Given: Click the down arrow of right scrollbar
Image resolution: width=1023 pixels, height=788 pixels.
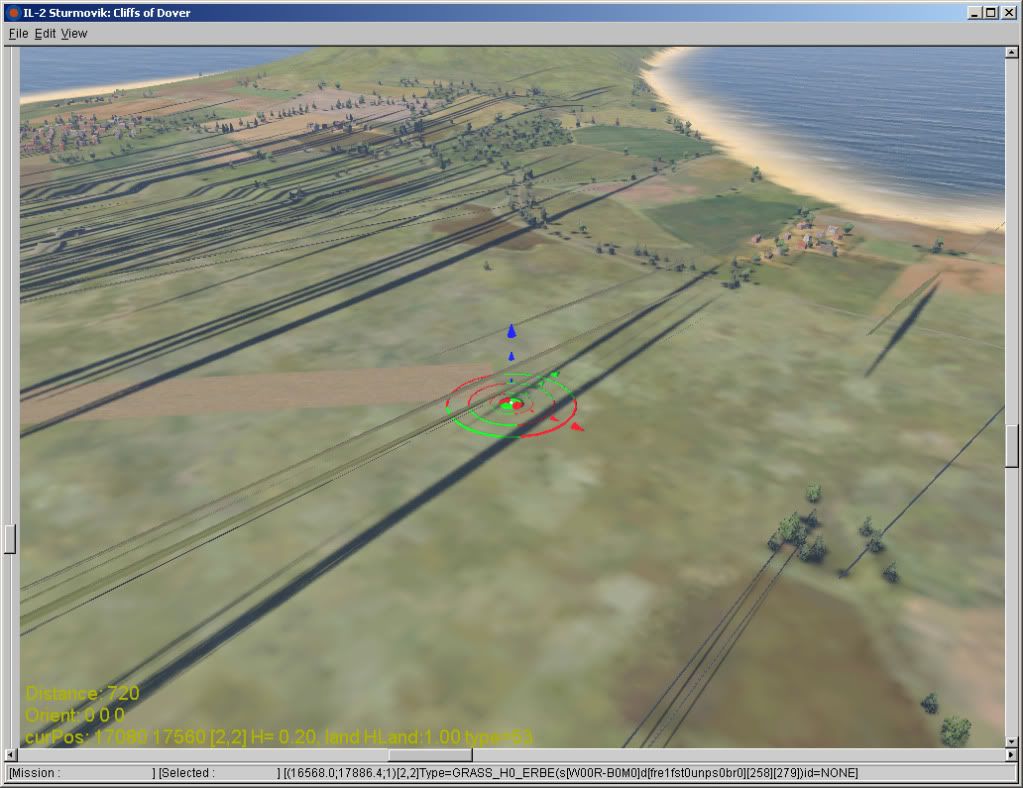Looking at the screenshot, I should click(x=1011, y=742).
